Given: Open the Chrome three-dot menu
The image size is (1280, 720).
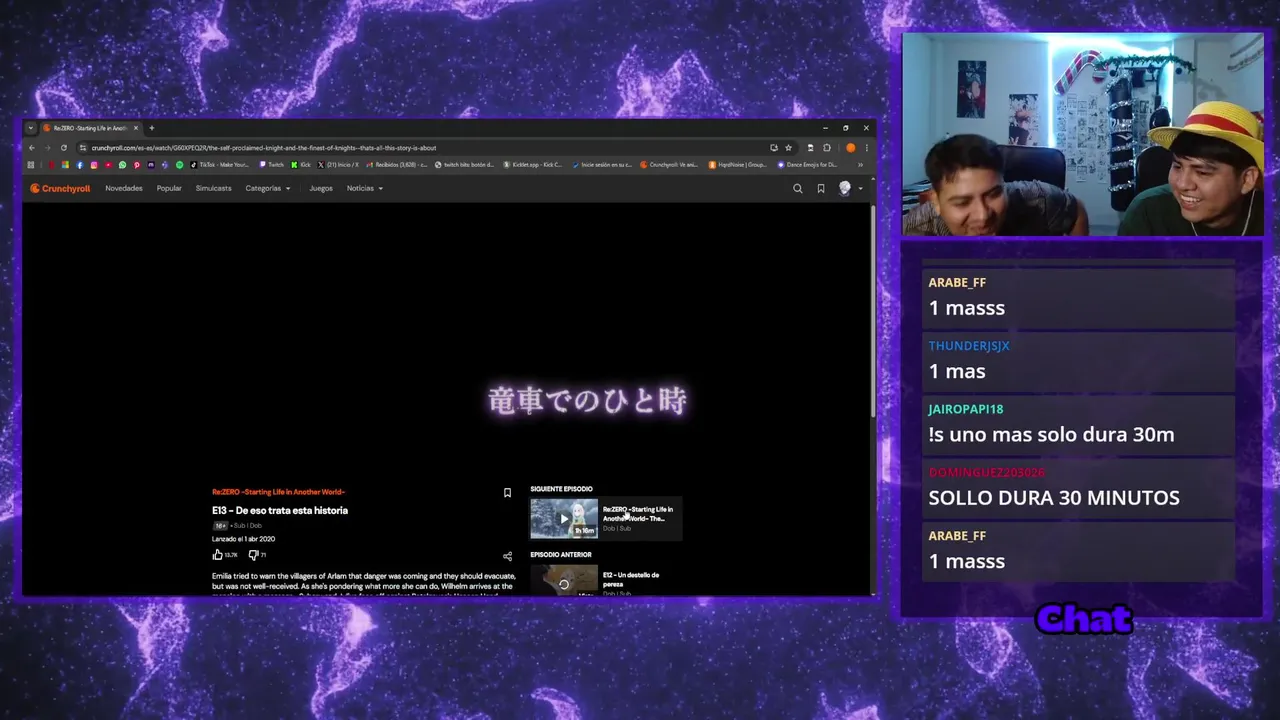Looking at the screenshot, I should (x=866, y=148).
